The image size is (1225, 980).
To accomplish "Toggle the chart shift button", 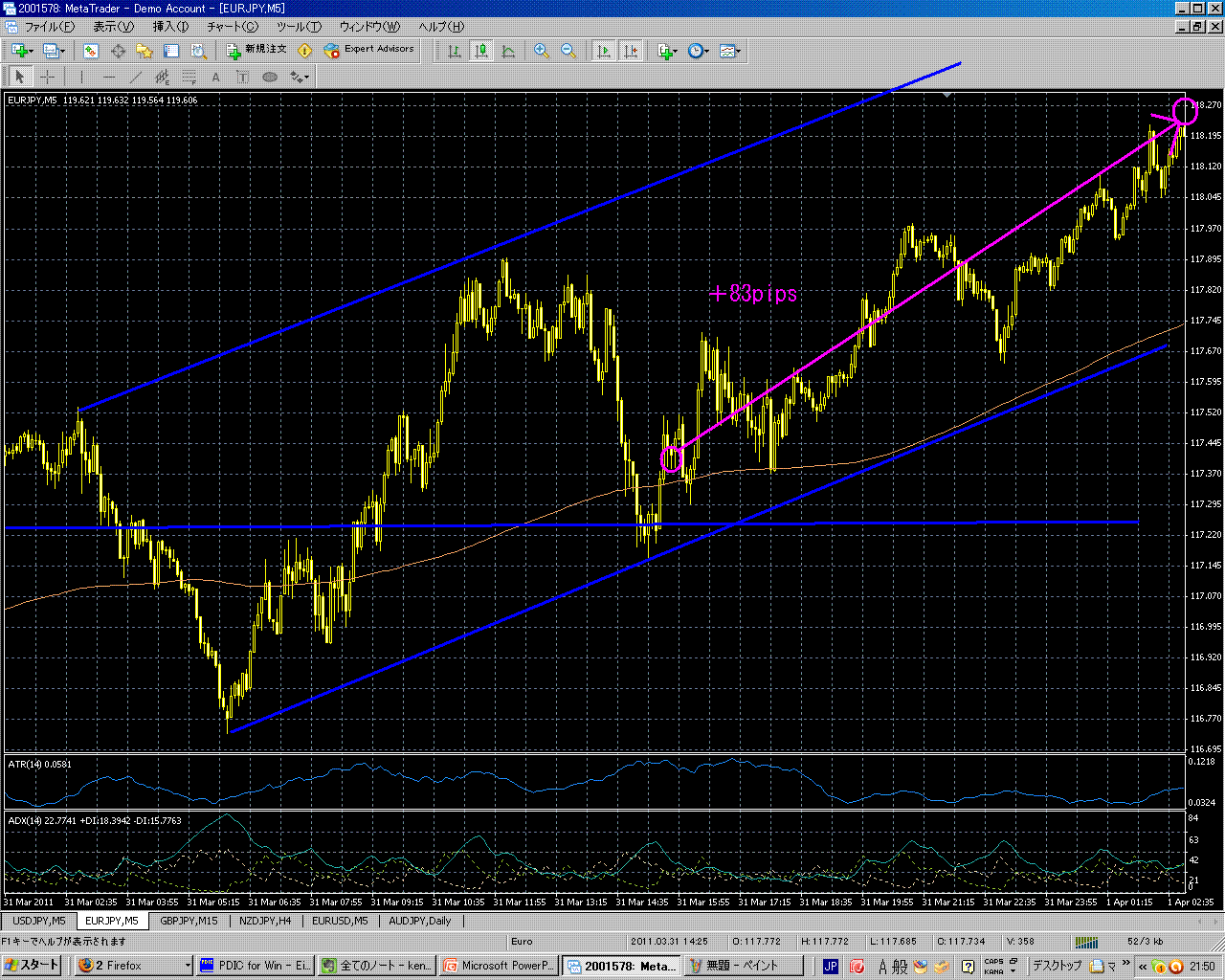I will click(x=631, y=51).
